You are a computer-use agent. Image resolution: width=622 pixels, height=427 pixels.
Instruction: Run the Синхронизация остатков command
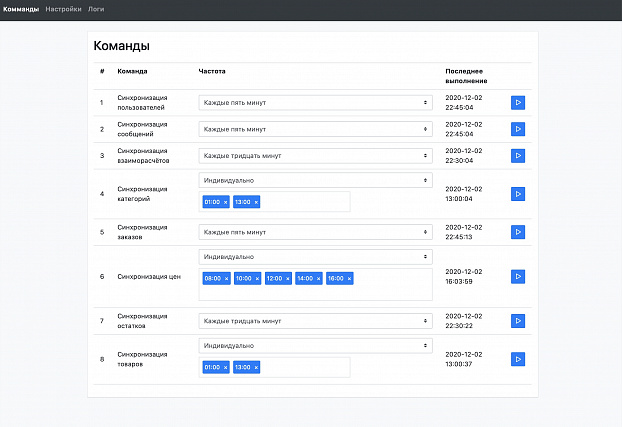click(518, 321)
